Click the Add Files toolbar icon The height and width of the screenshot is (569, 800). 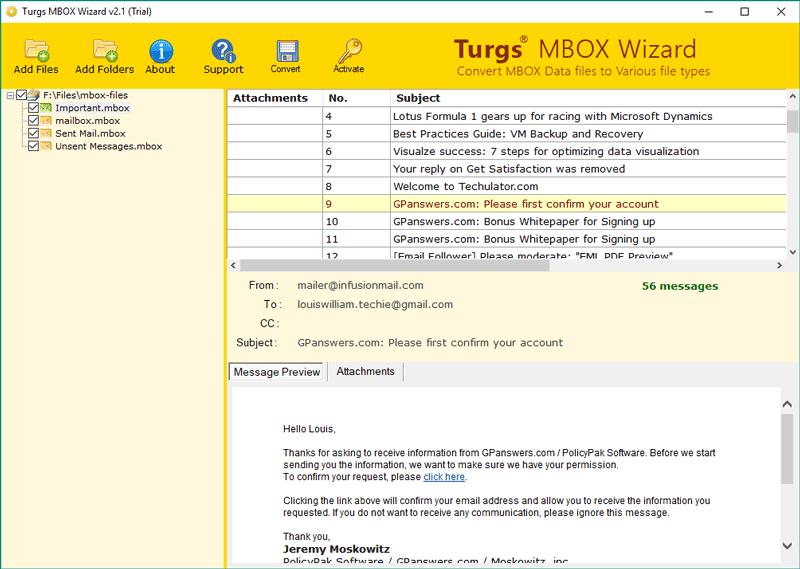(36, 50)
